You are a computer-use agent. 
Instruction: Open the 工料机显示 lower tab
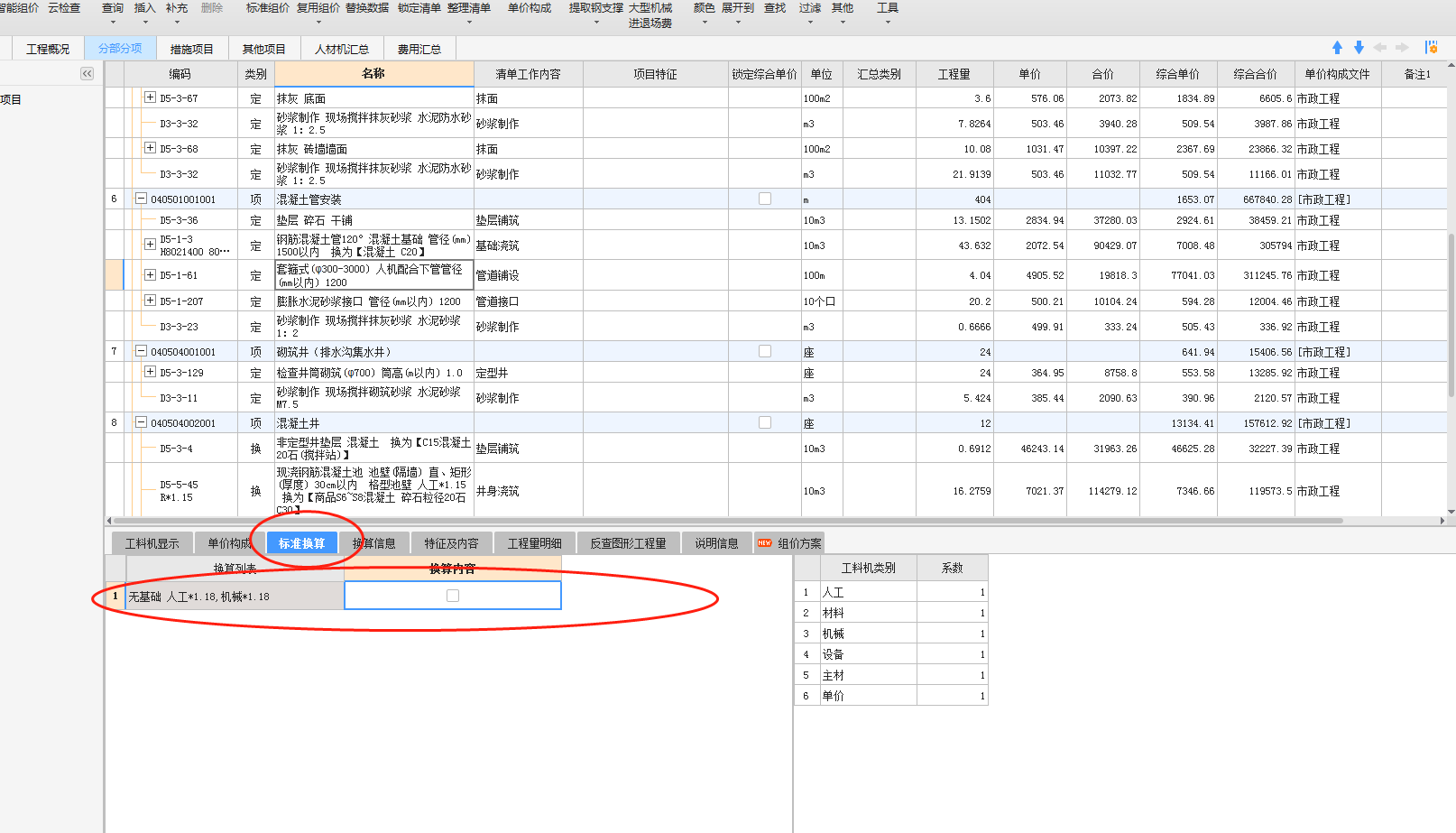pos(152,543)
